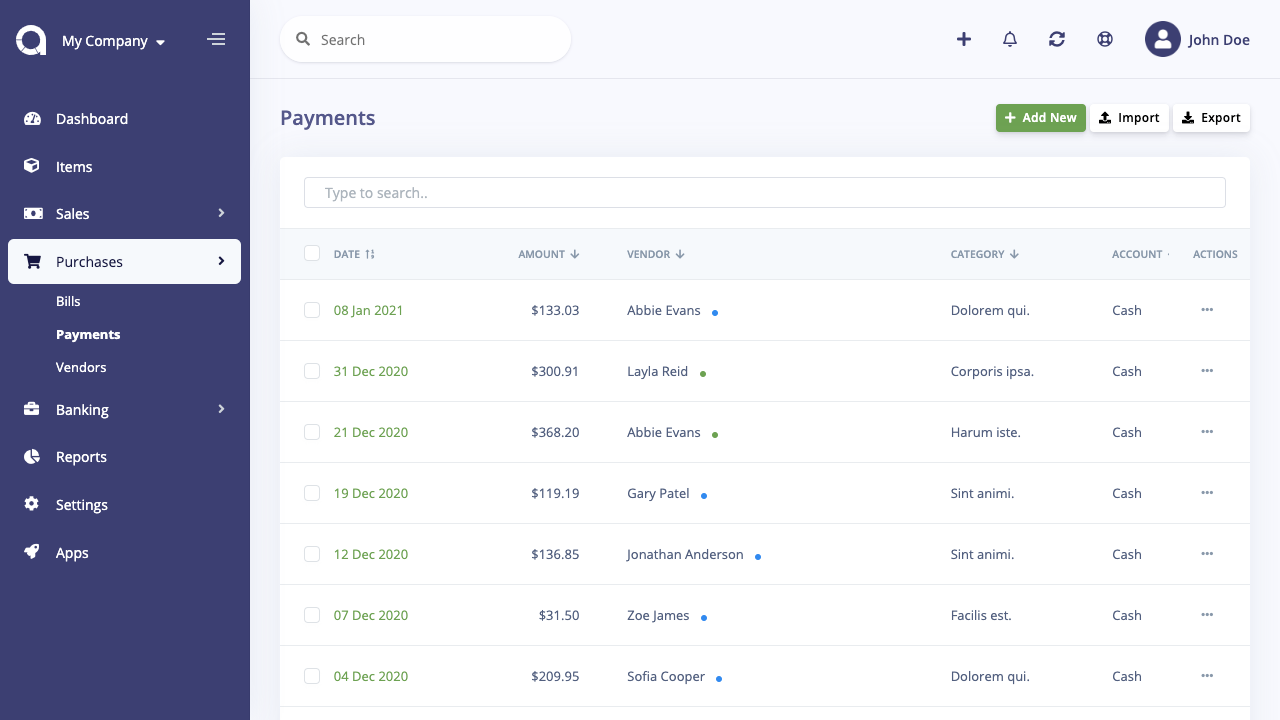Collapse the Purchases menu chevron
The width and height of the screenshot is (1280, 720).
(x=221, y=261)
